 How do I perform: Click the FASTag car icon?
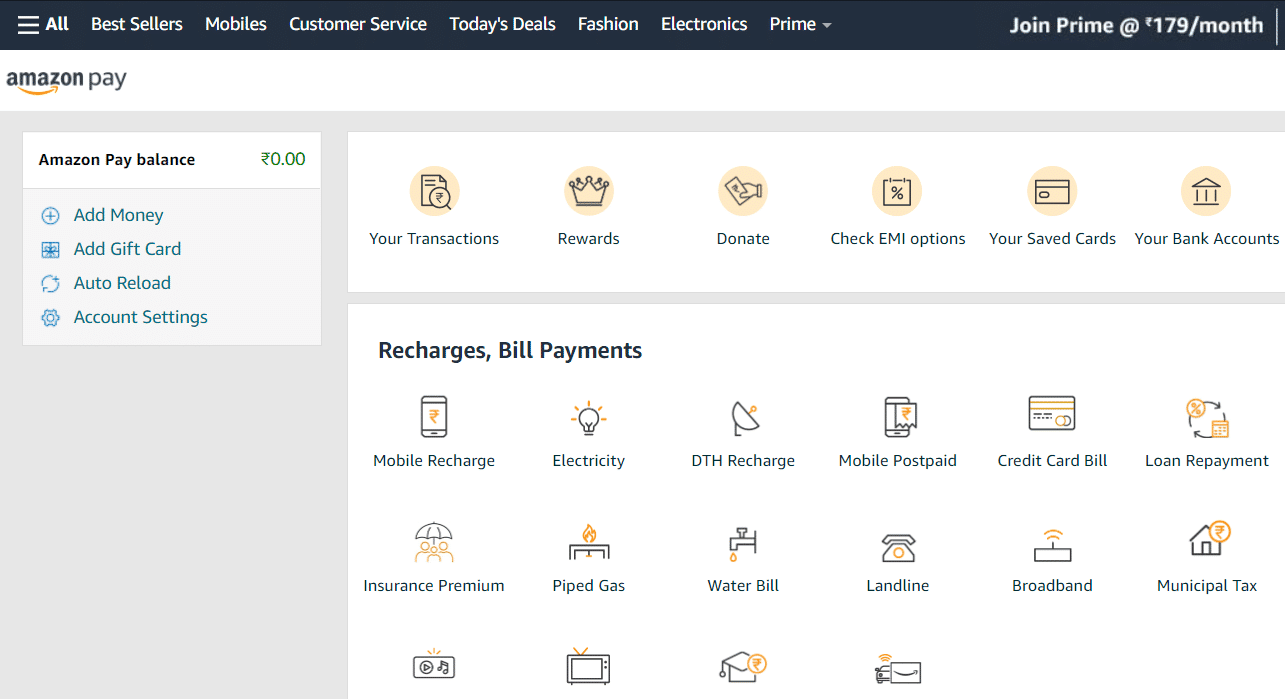[x=898, y=670]
